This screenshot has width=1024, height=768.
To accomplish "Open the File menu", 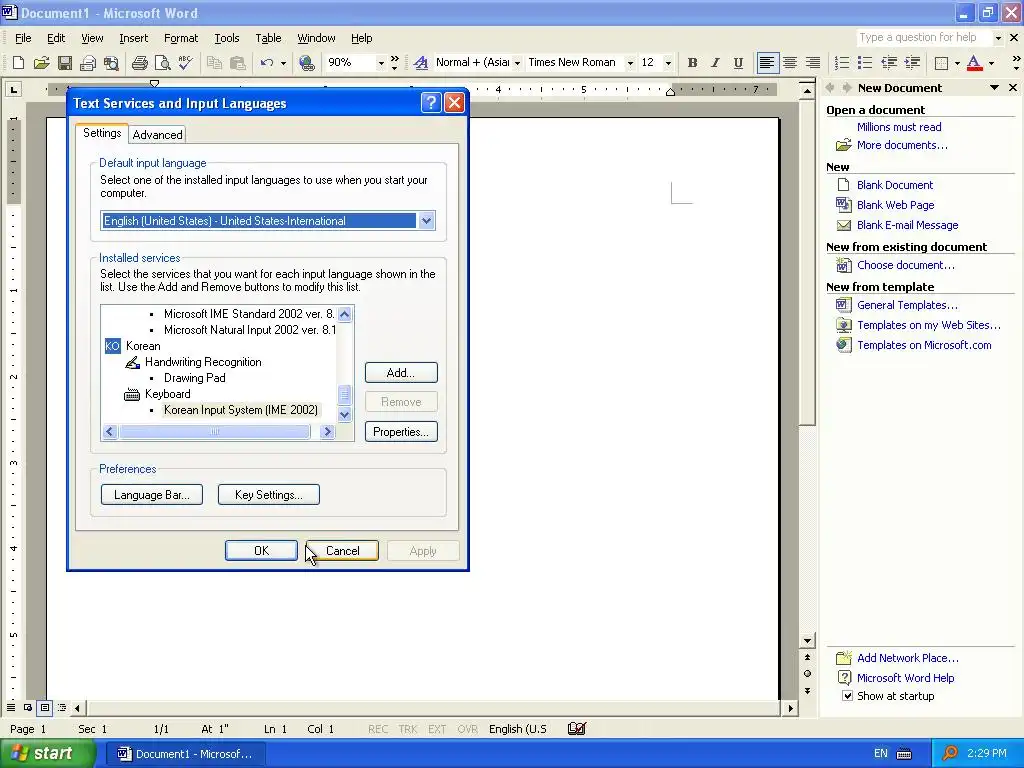I will (x=23, y=38).
